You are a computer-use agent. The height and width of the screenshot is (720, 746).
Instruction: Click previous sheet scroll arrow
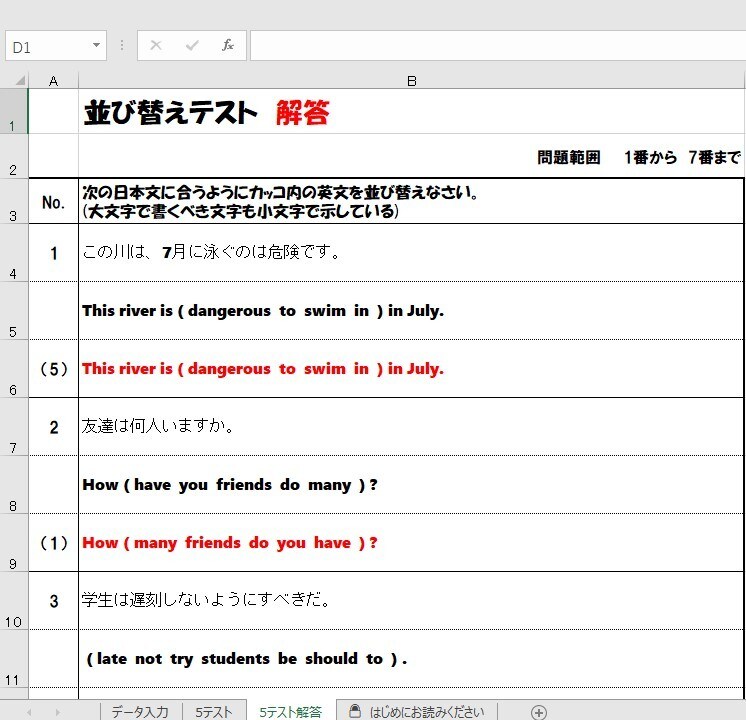29,712
